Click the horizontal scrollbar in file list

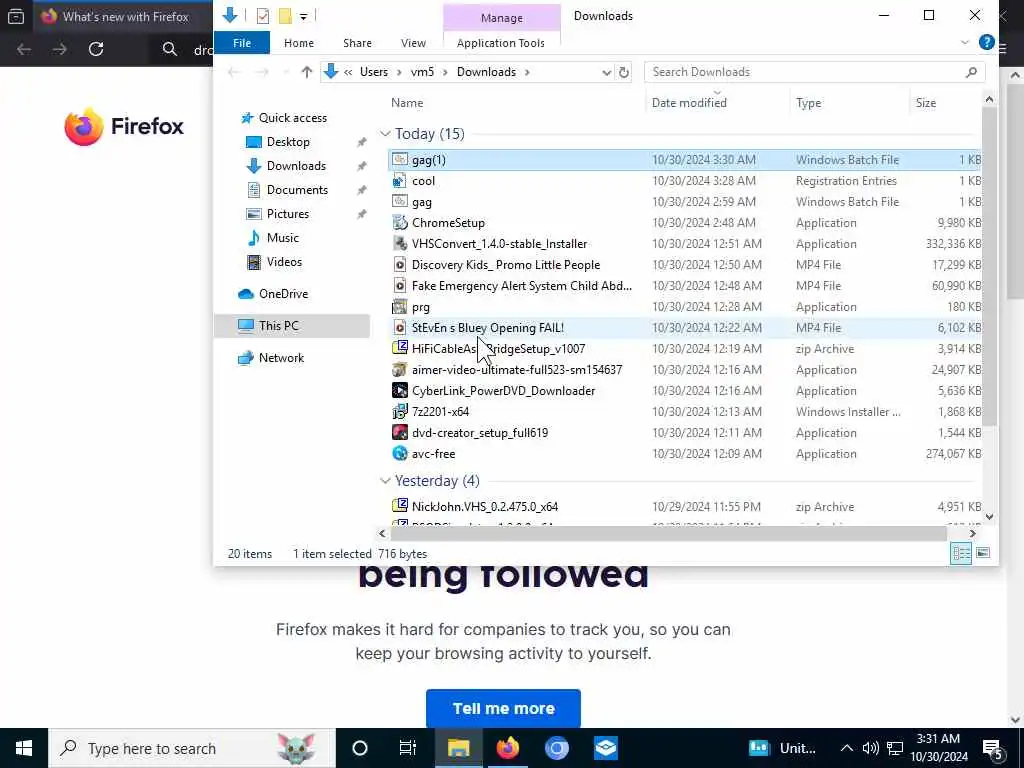[667, 533]
